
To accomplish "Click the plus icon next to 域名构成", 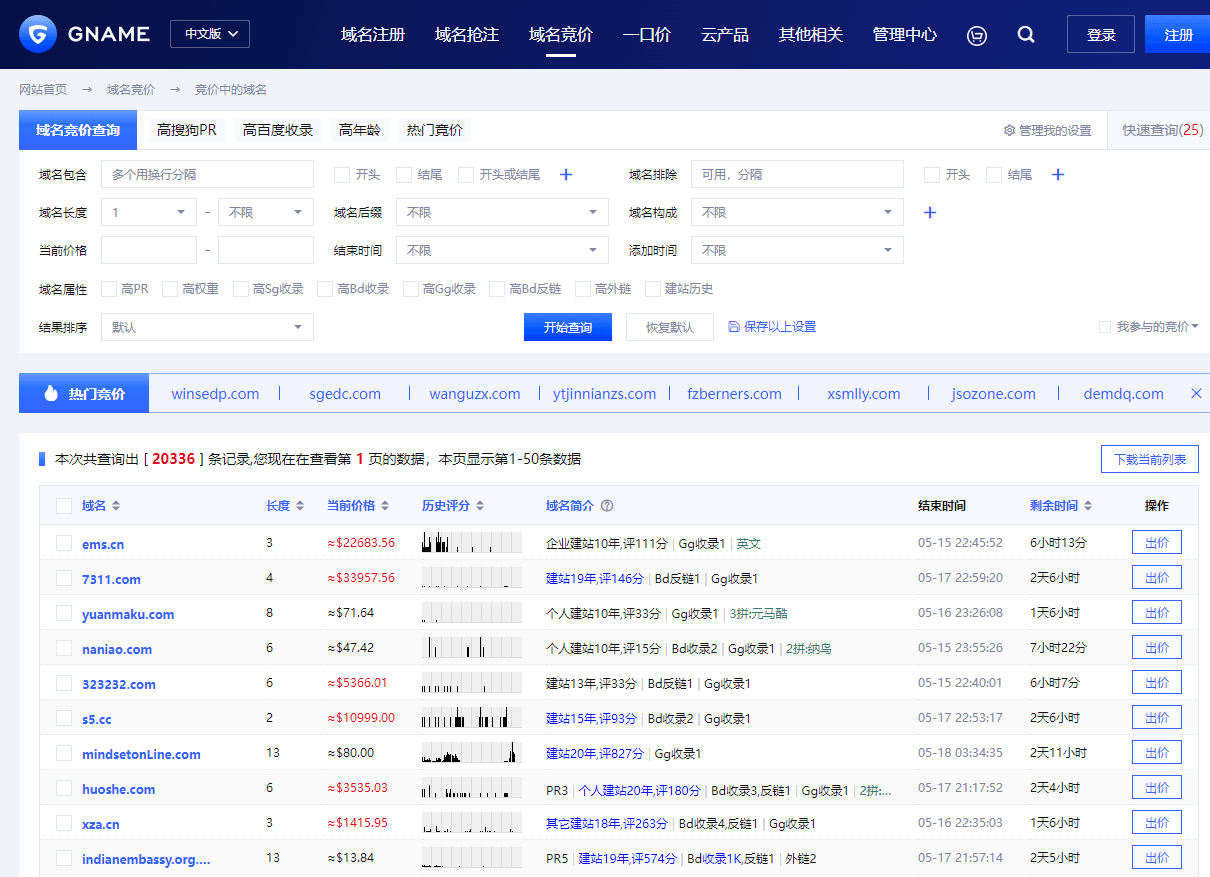I will [x=929, y=213].
